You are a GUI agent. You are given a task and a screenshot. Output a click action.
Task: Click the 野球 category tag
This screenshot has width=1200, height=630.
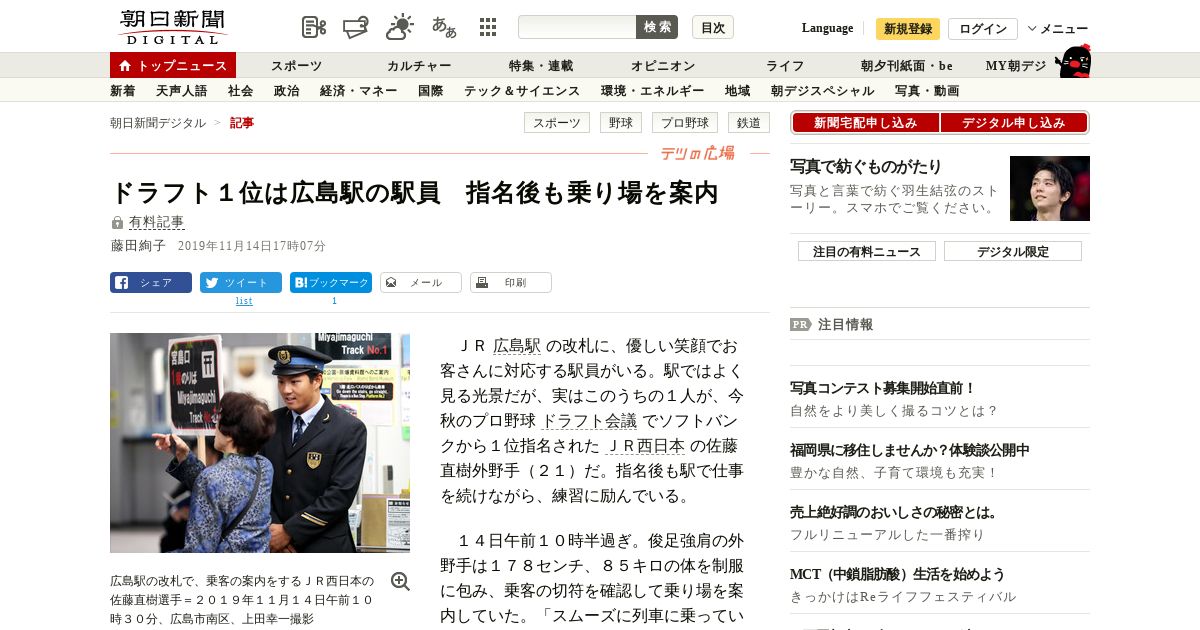621,123
